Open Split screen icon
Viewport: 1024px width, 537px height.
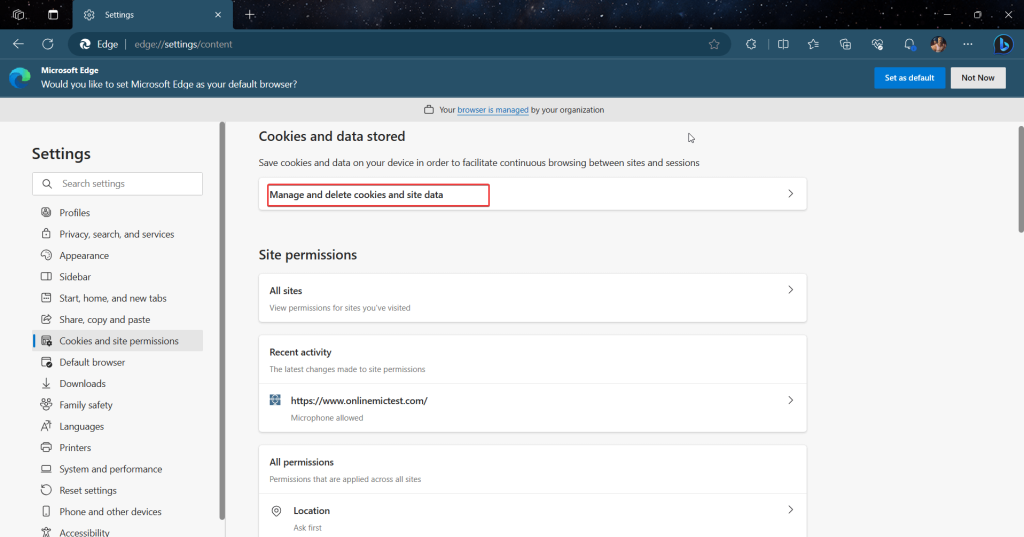(x=783, y=44)
